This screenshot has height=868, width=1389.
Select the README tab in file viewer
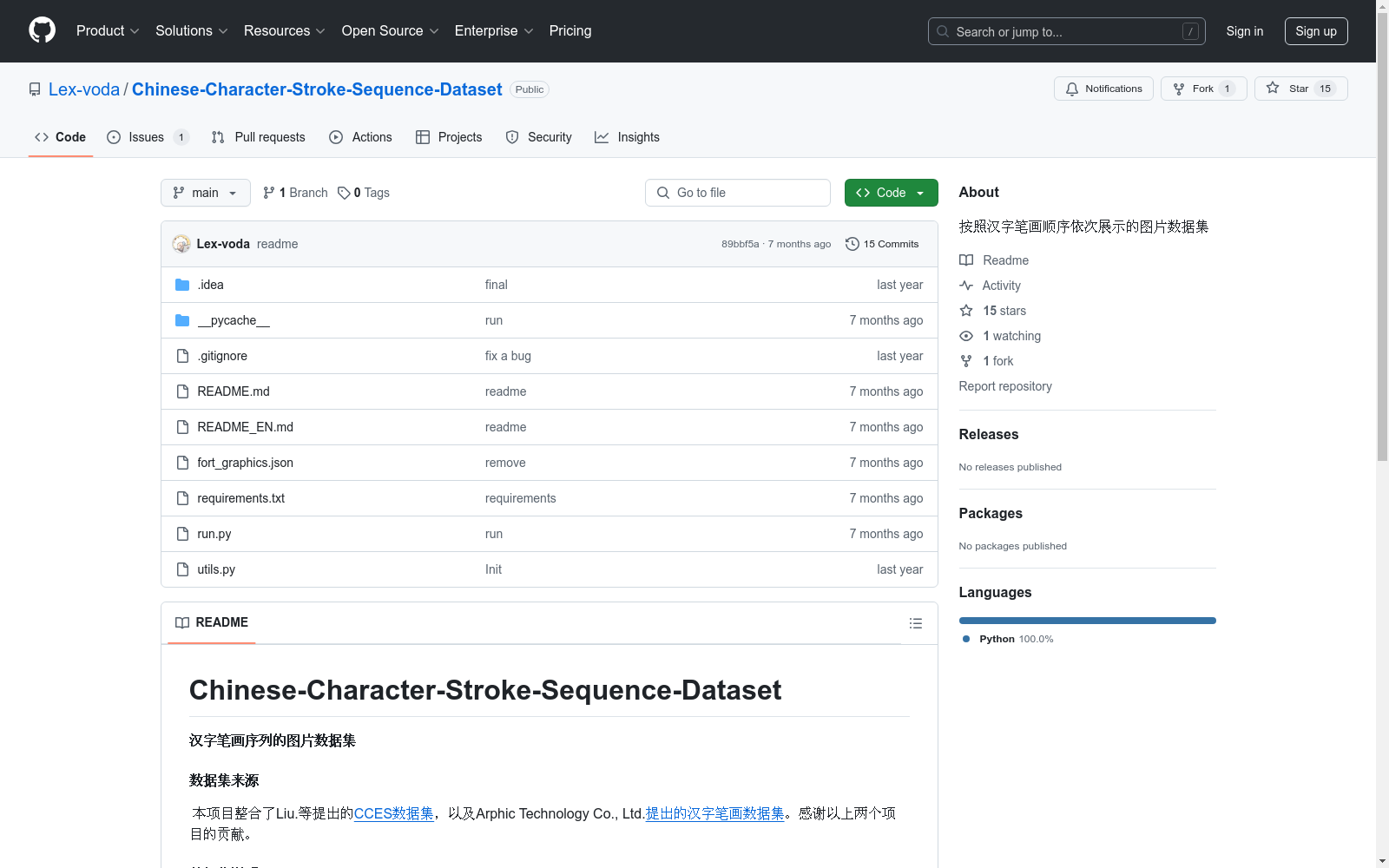point(212,622)
